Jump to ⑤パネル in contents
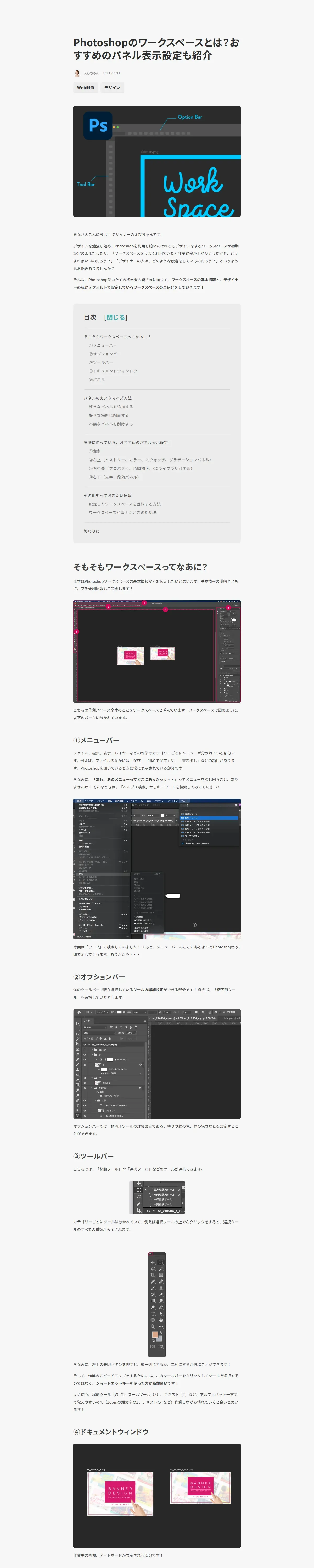Screen dimensions: 314x1568 tap(97, 379)
